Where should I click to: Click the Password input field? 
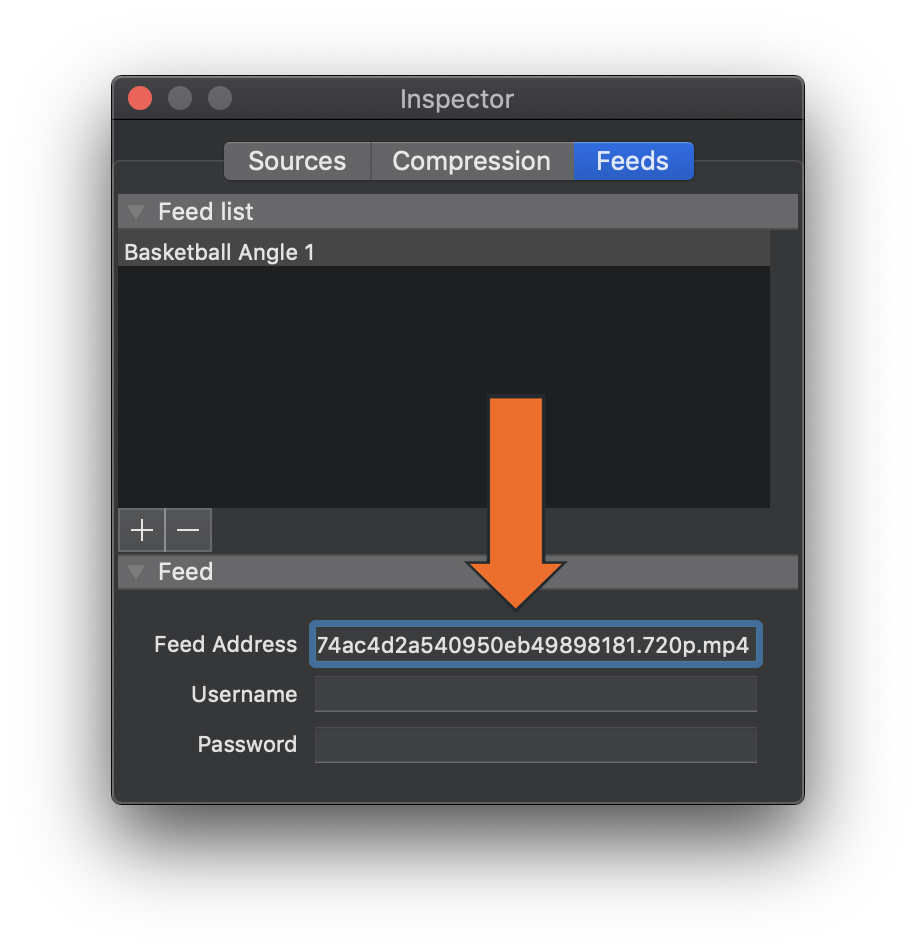pos(536,744)
